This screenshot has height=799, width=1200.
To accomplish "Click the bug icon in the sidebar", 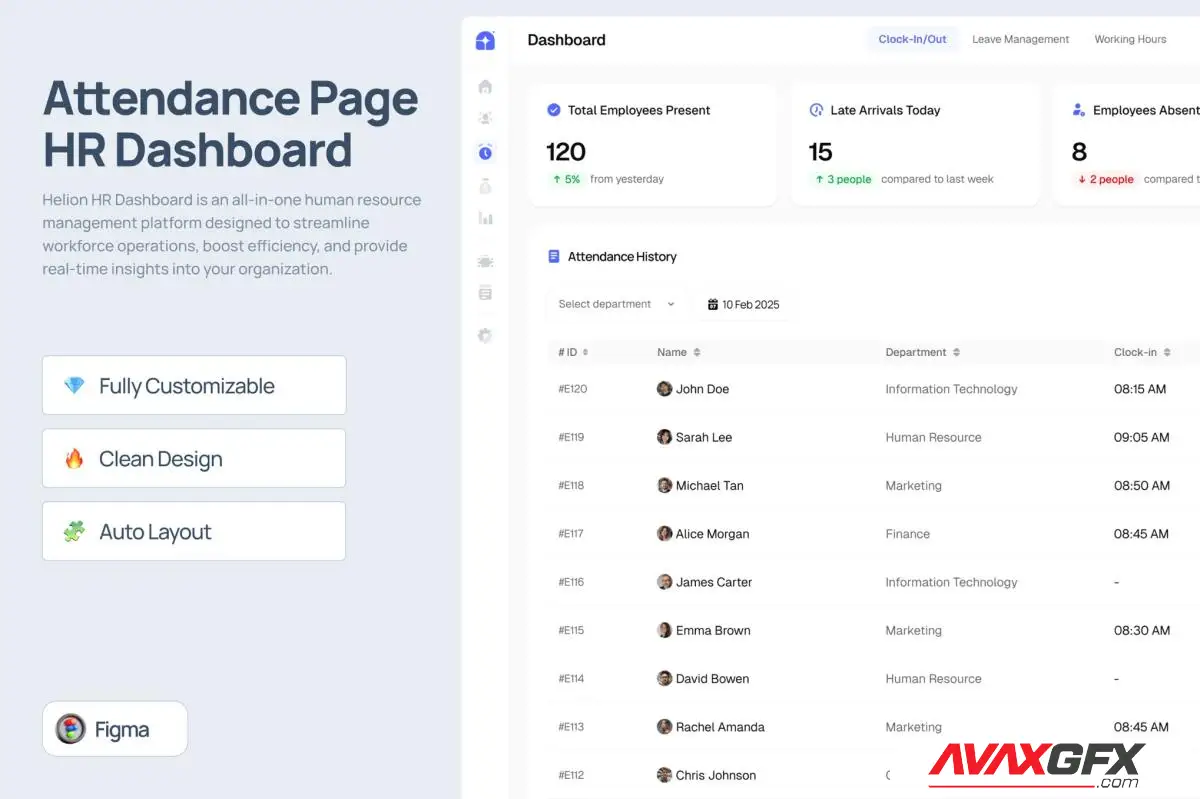I will [485, 261].
